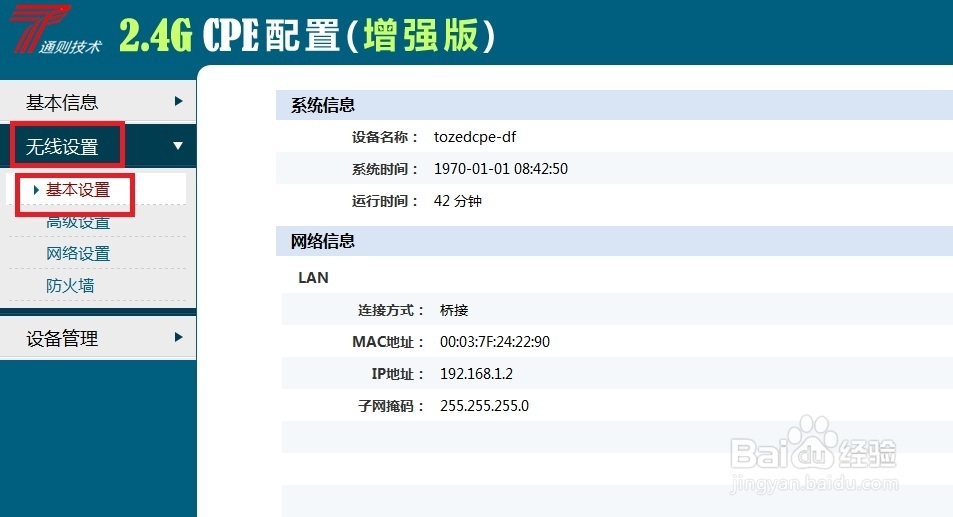953x517 pixels.
Task: Click the MAC地址 label
Action: click(x=388, y=342)
